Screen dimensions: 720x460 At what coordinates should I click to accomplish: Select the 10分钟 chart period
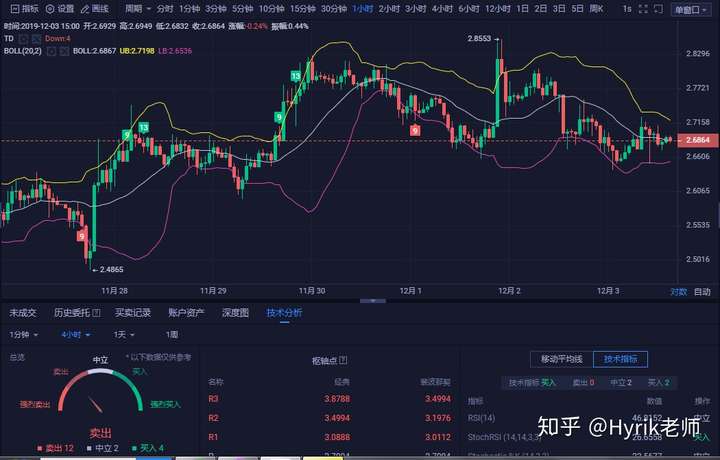point(271,9)
